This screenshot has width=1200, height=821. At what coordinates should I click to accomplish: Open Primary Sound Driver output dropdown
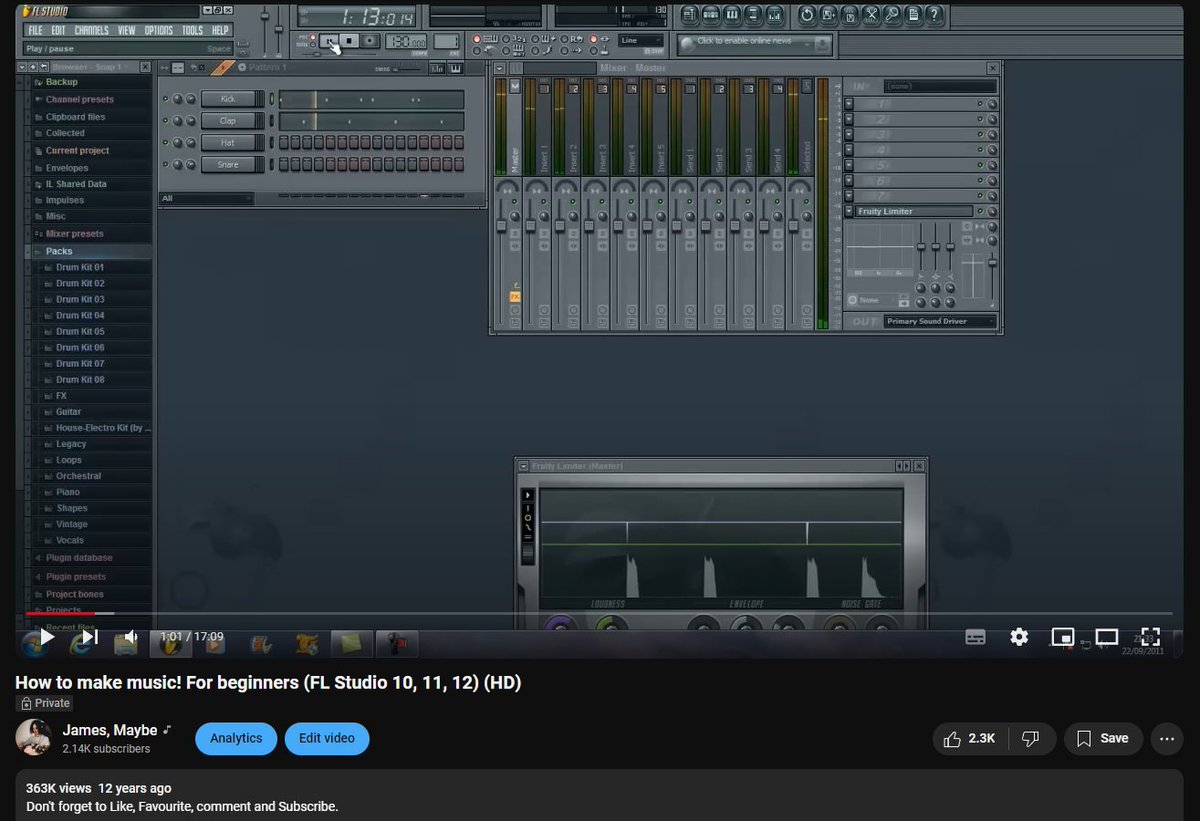940,321
